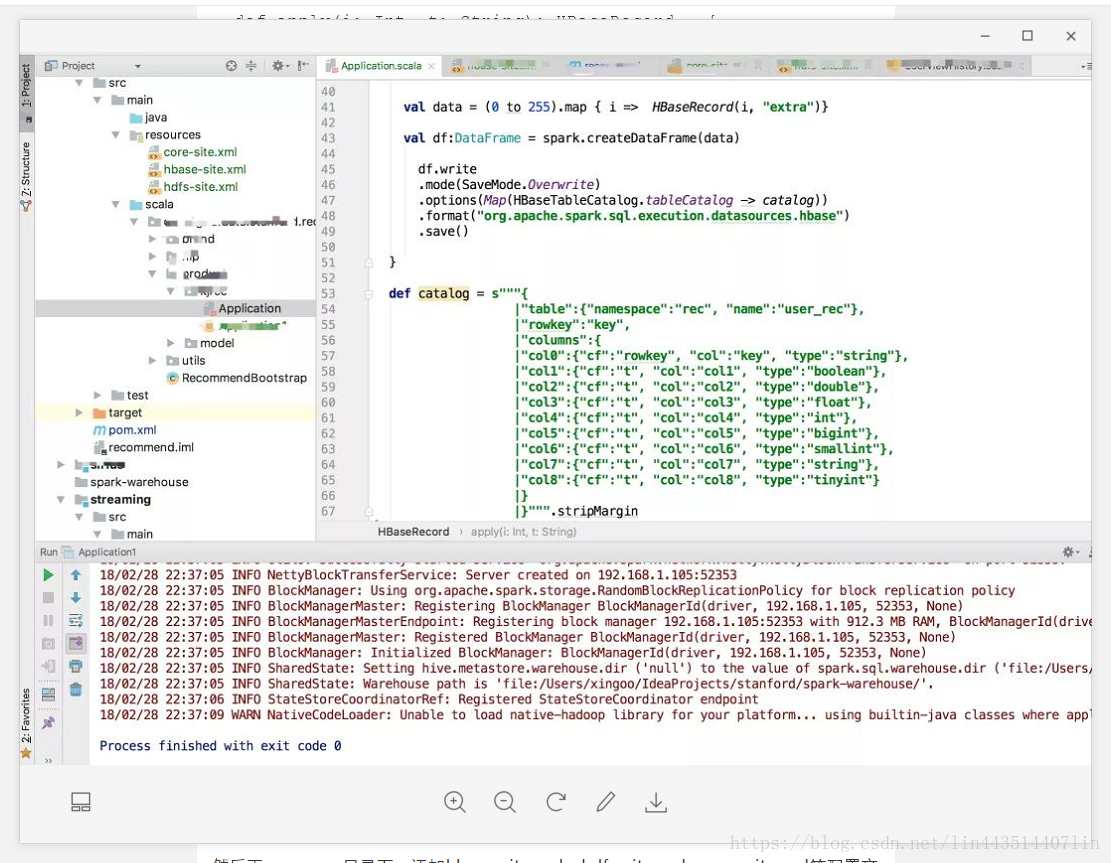Open the Project view dropdown
Viewport: 1111px width, 863px height.
pos(137,66)
